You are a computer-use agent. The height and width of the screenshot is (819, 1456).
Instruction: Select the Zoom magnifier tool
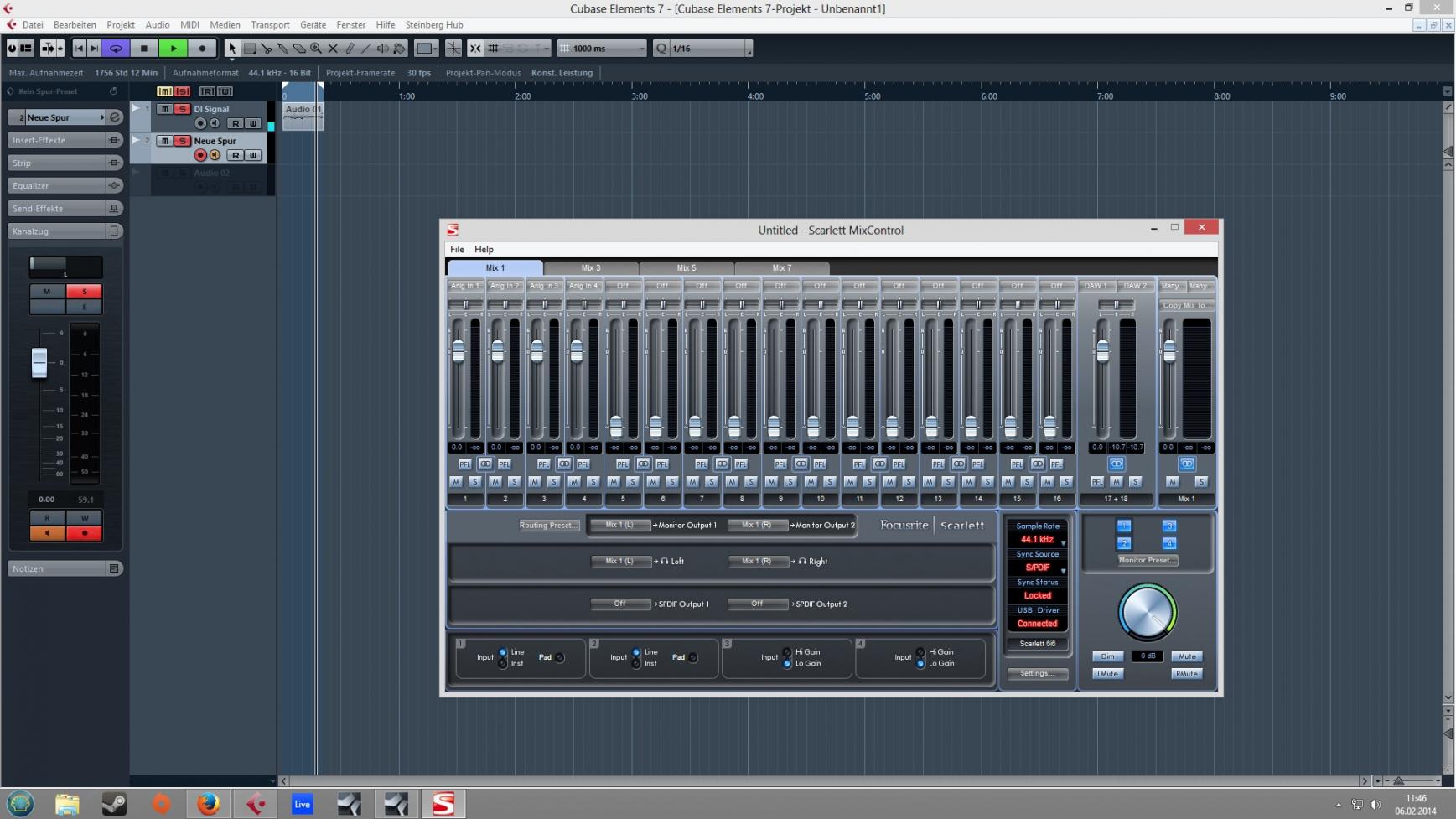tap(316, 49)
